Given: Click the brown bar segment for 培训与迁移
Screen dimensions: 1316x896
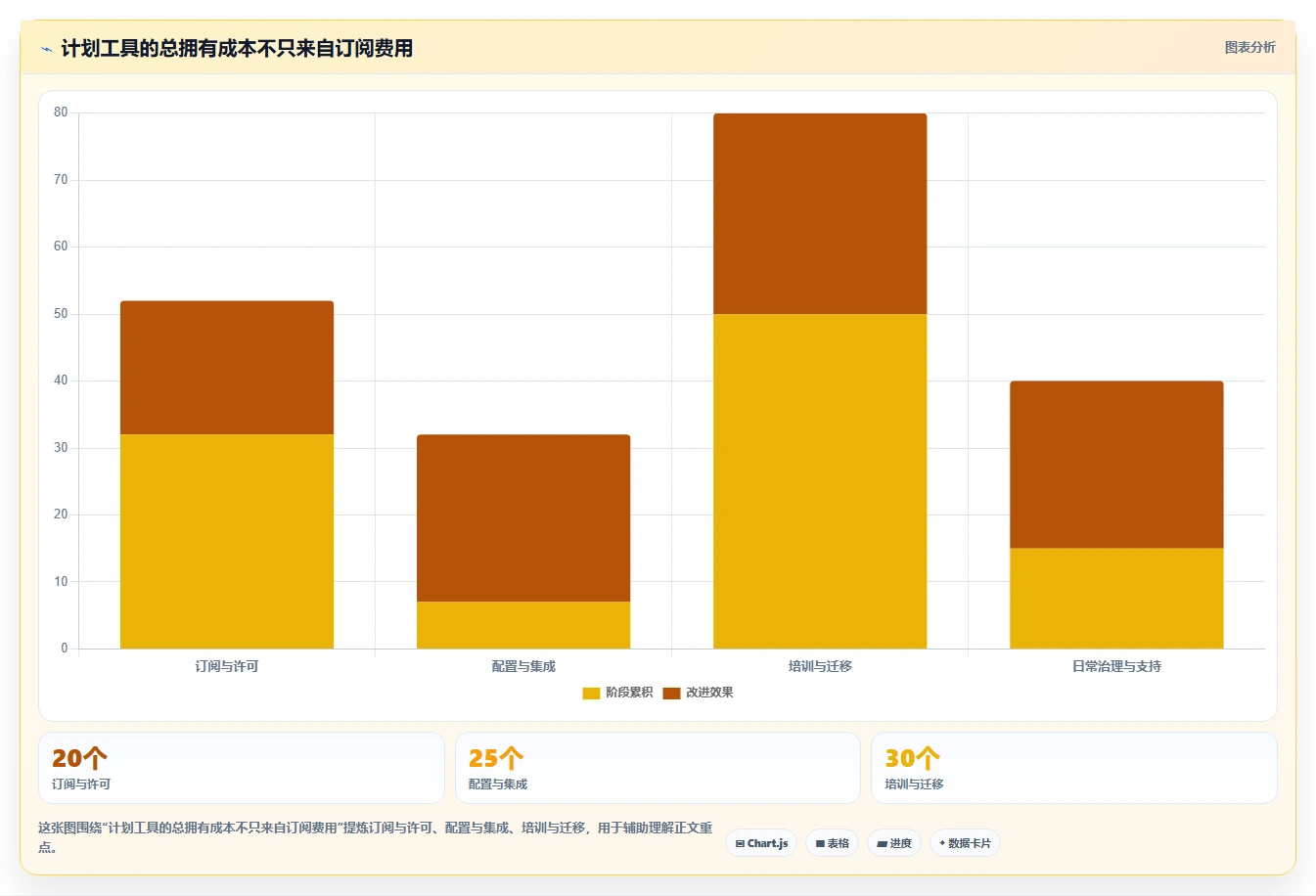Looking at the screenshot, I should (x=820, y=213).
